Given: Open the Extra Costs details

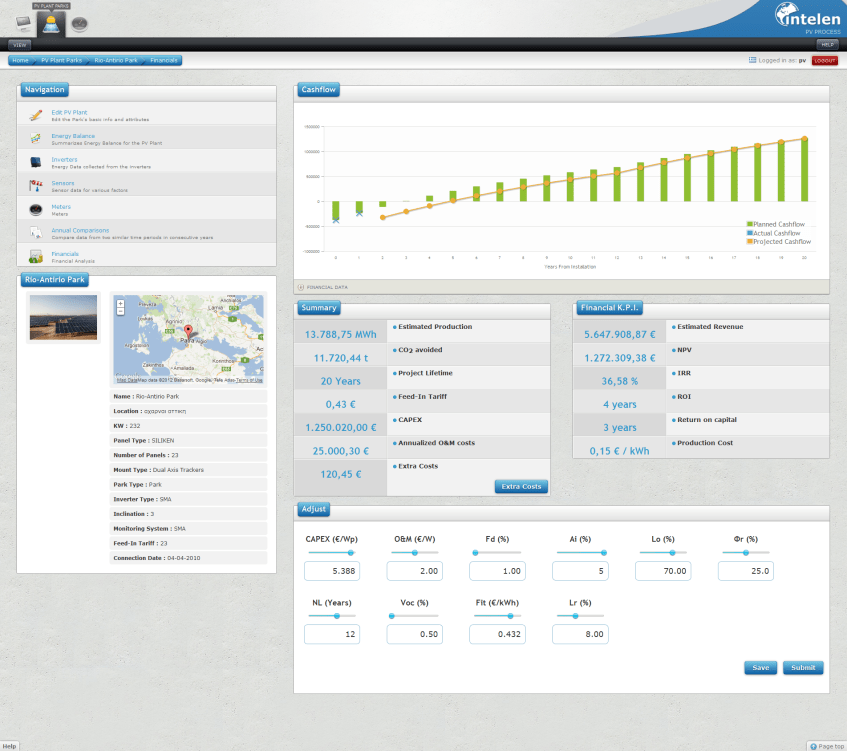Looking at the screenshot, I should point(521,487).
